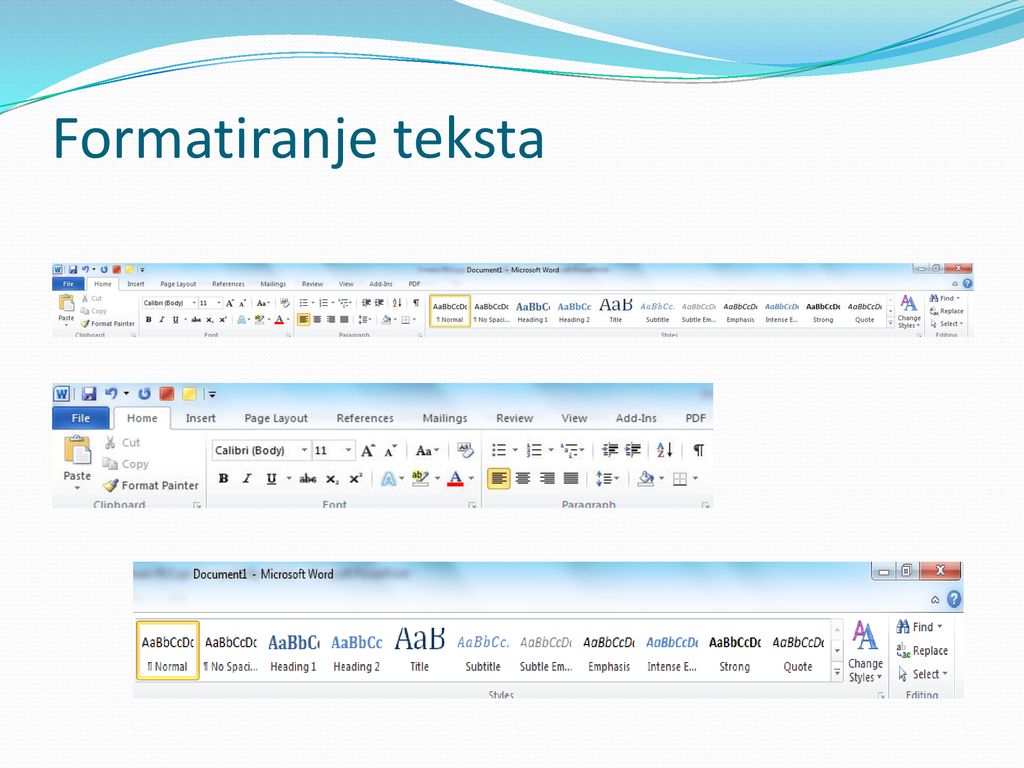Expand the styles gallery More arrow, enlarged image
This screenshot has height=768, width=1024.
tap(837, 673)
